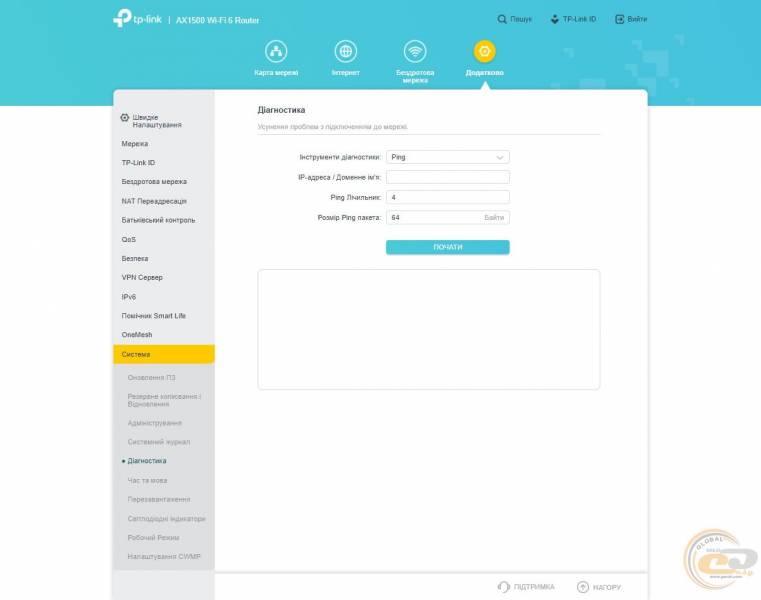
Task: Click the Розмір Ping пакета field
Action: click(447, 217)
